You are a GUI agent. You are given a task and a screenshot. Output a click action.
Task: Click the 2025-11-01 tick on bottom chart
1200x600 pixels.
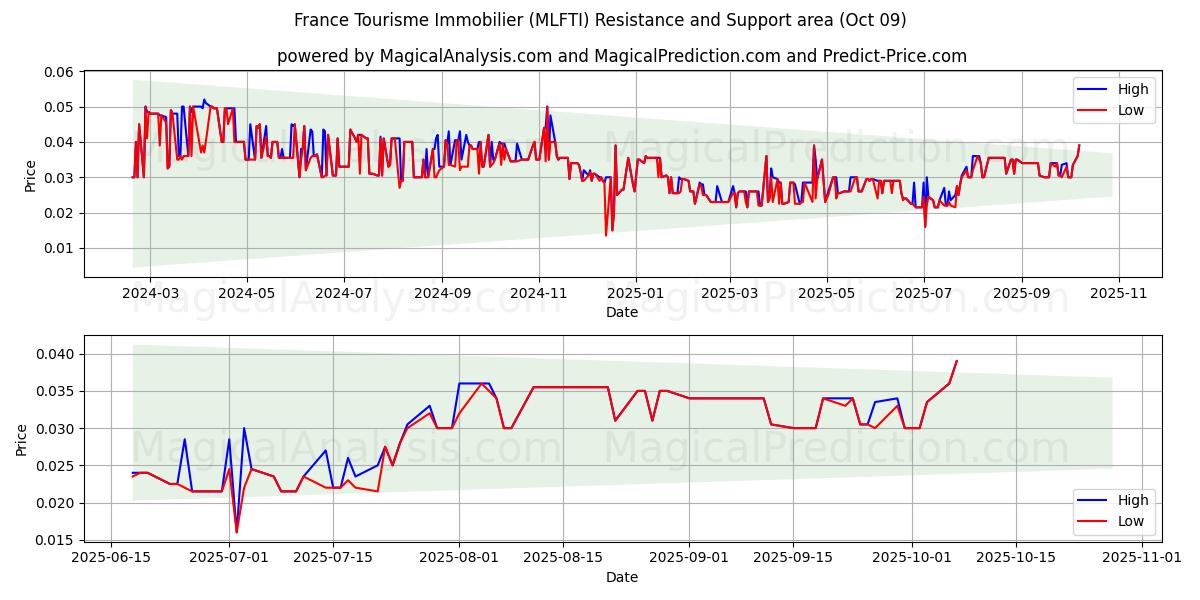(x=1142, y=558)
